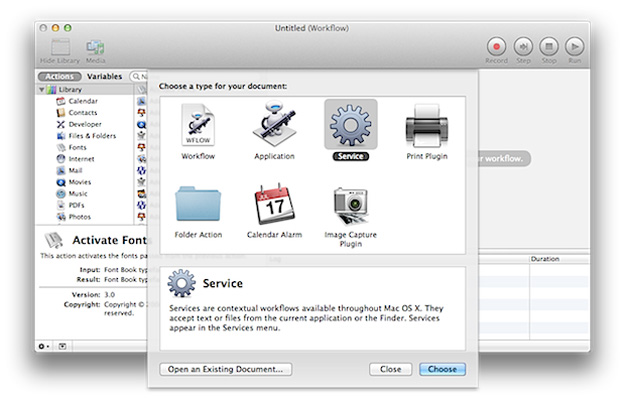Click the "Folder Action" label text
This screenshot has height=400, width=625.
point(198,235)
